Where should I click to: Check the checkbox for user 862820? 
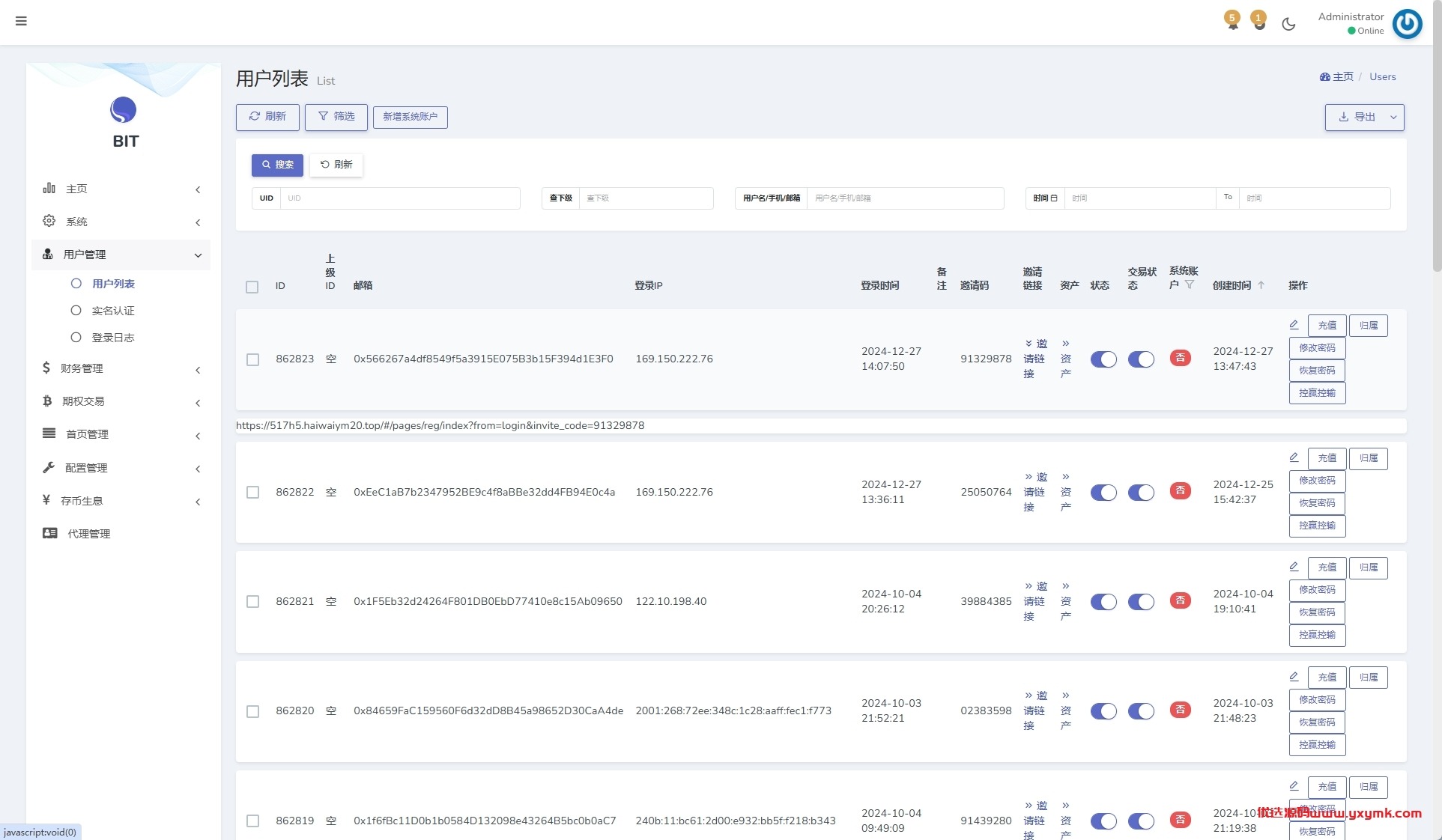(253, 711)
